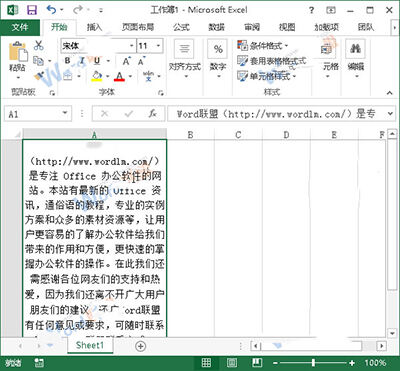The width and height of the screenshot is (400, 371).
Task: Switch to Normal view in status bar
Action: [x=207, y=363]
